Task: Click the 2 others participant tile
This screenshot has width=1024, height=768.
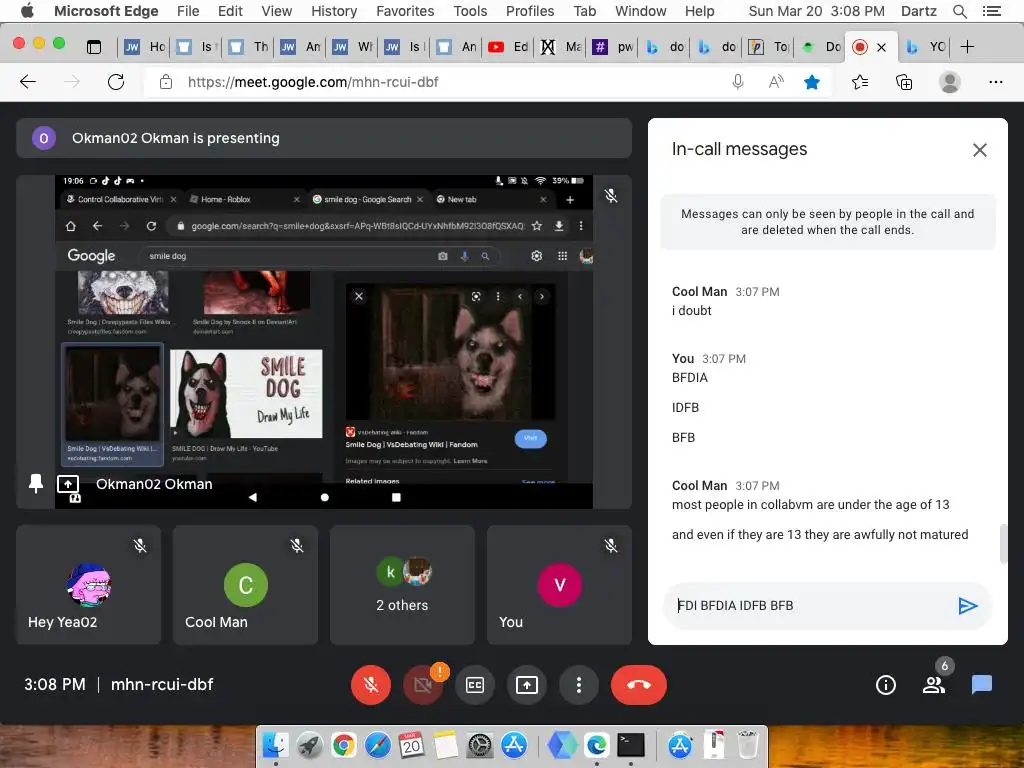Action: click(x=402, y=584)
